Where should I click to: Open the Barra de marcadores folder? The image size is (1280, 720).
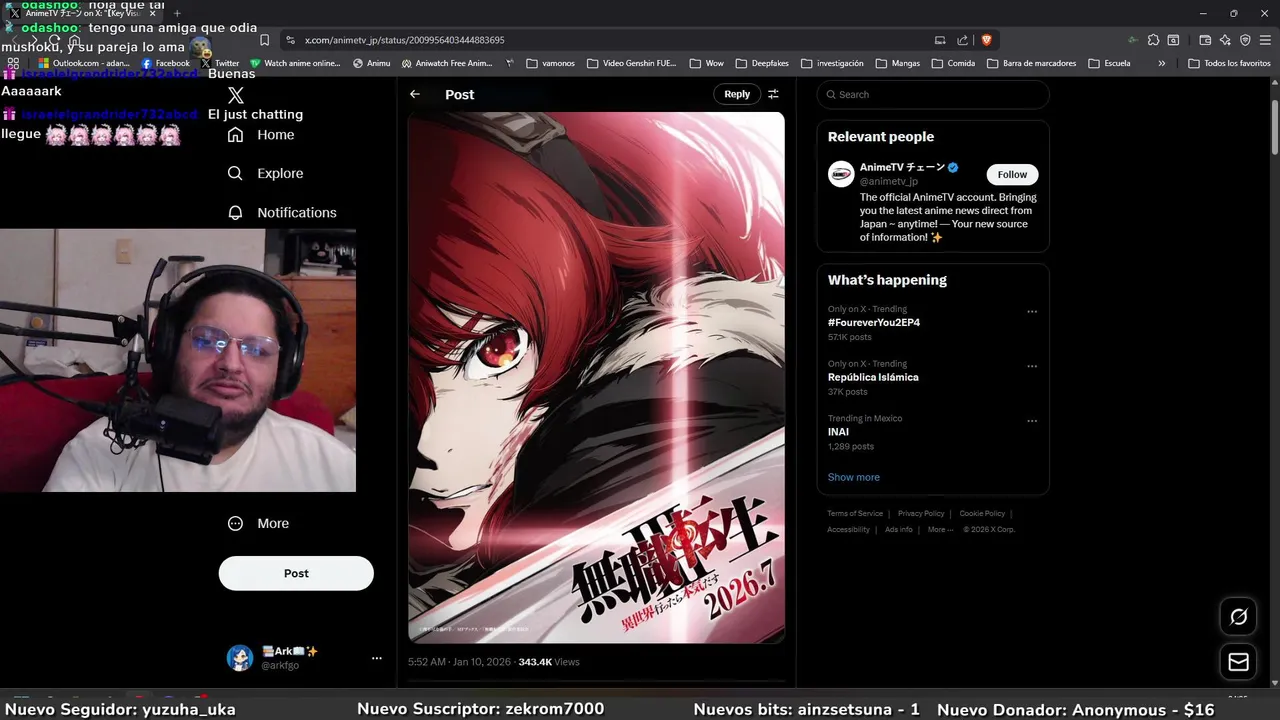click(x=1032, y=63)
